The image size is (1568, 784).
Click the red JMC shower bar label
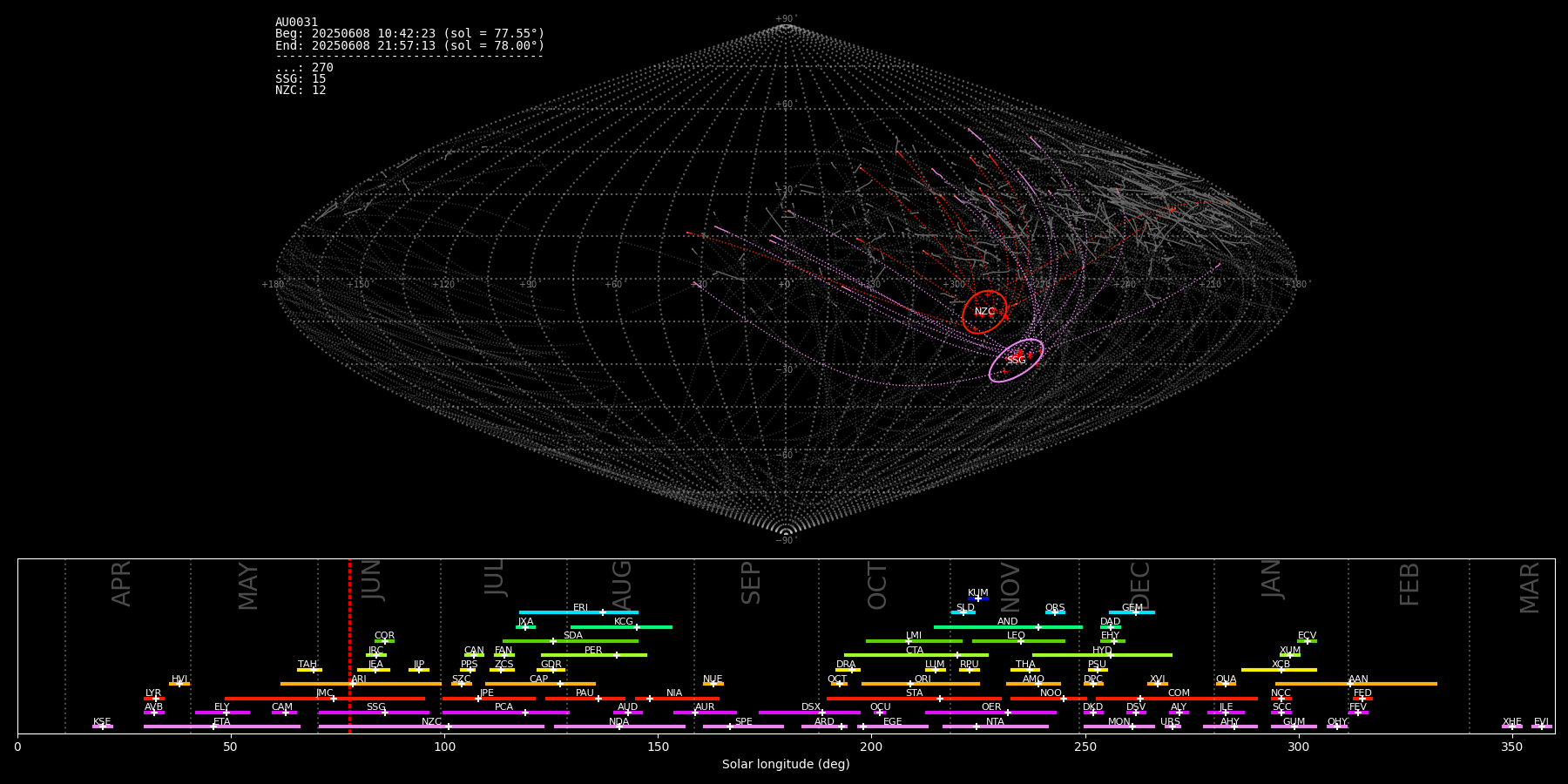point(324,693)
